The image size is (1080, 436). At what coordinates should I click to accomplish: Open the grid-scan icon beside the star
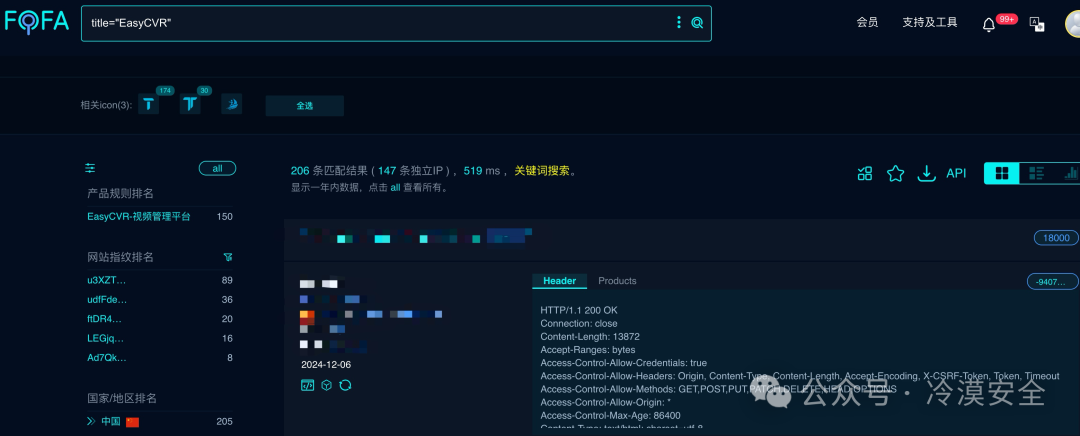click(864, 174)
